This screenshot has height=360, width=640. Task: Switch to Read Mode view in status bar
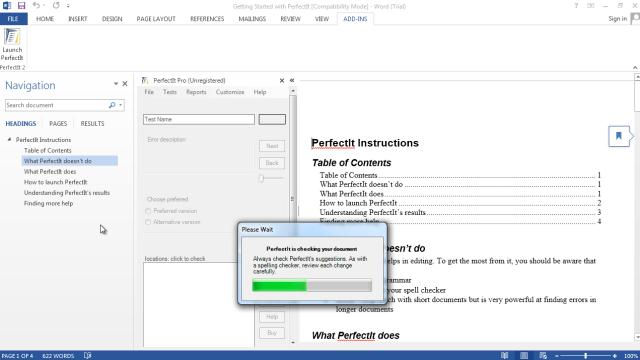(504, 356)
